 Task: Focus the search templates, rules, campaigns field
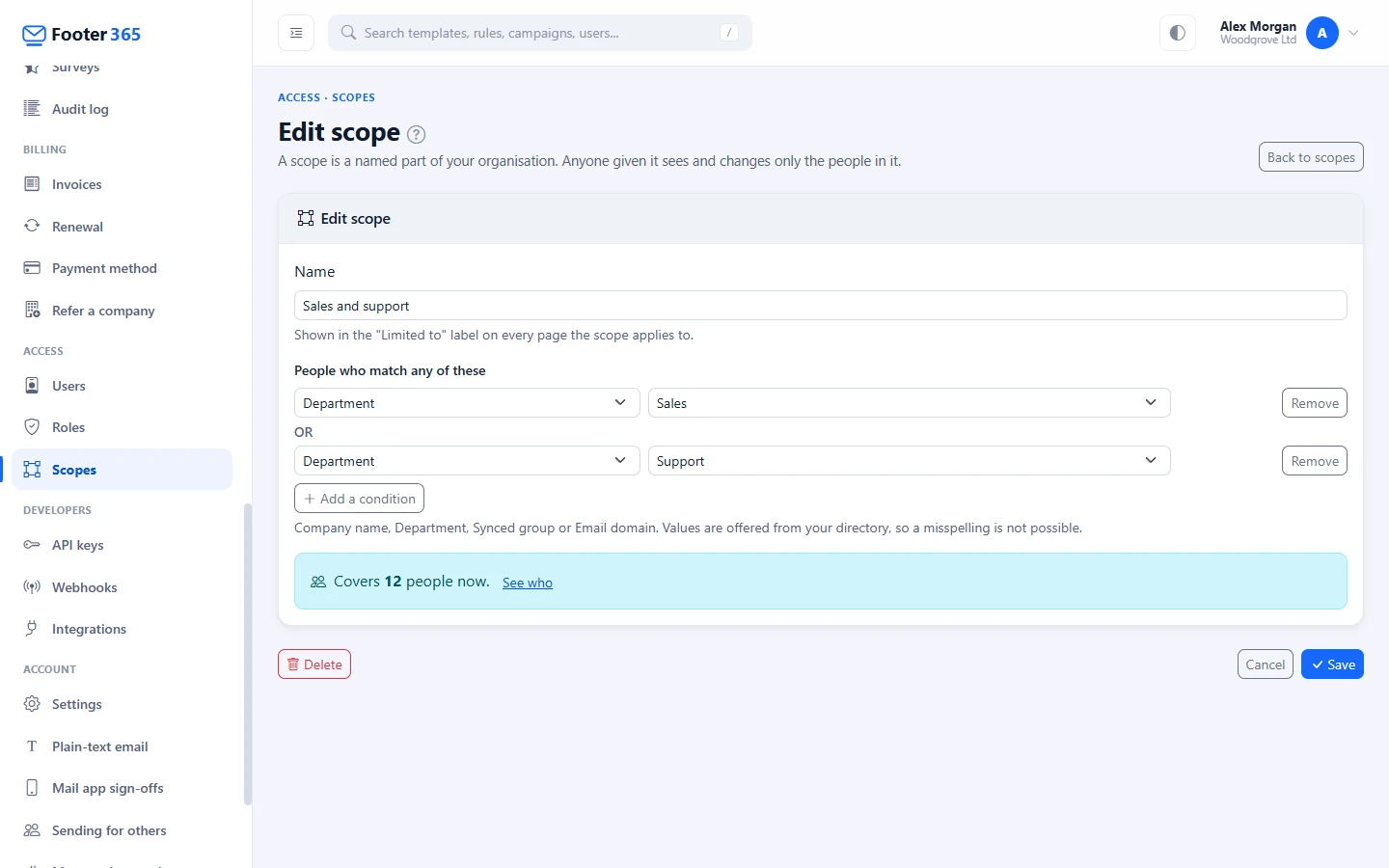540,33
